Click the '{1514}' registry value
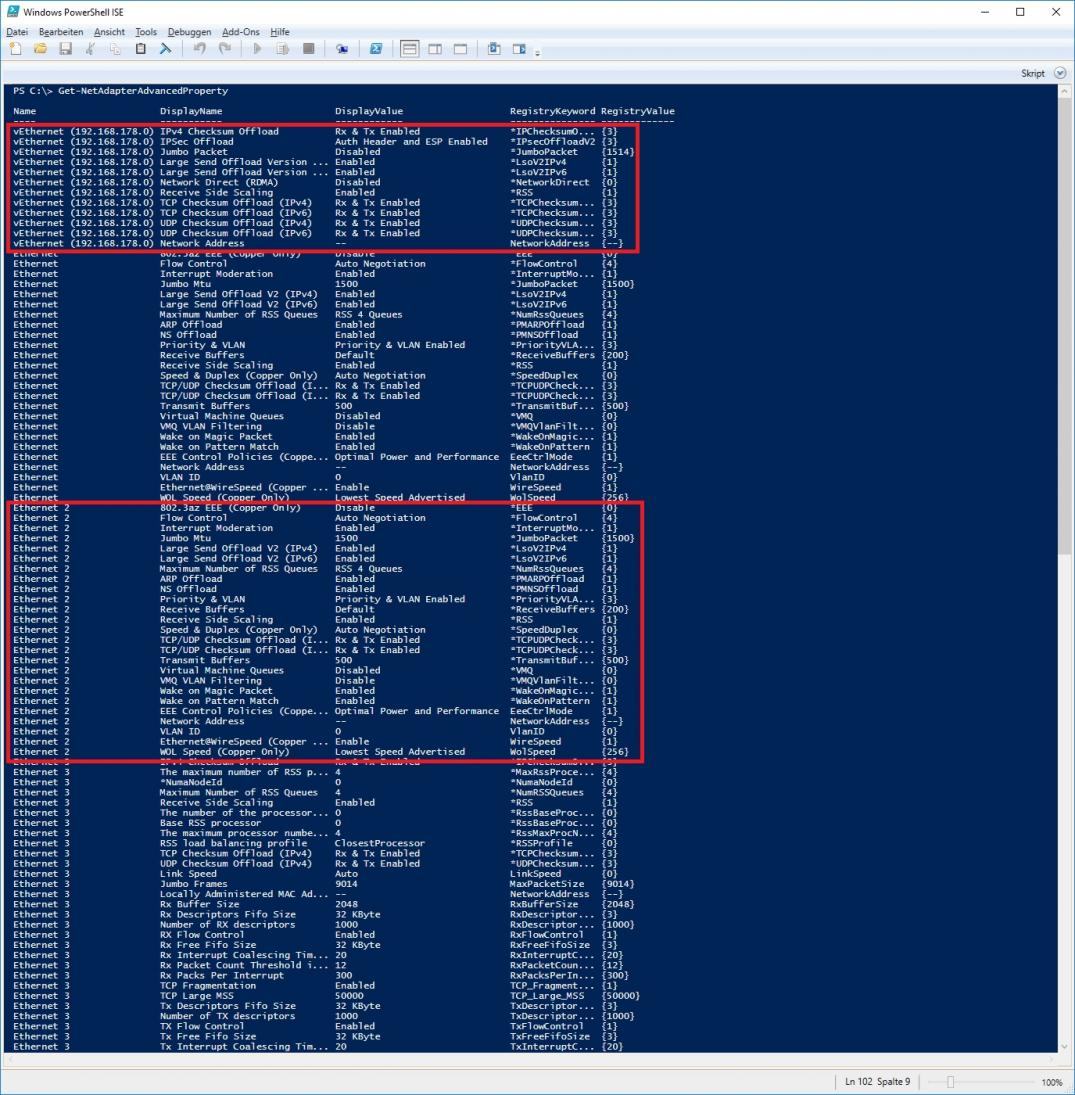This screenshot has width=1075, height=1095. 617,152
